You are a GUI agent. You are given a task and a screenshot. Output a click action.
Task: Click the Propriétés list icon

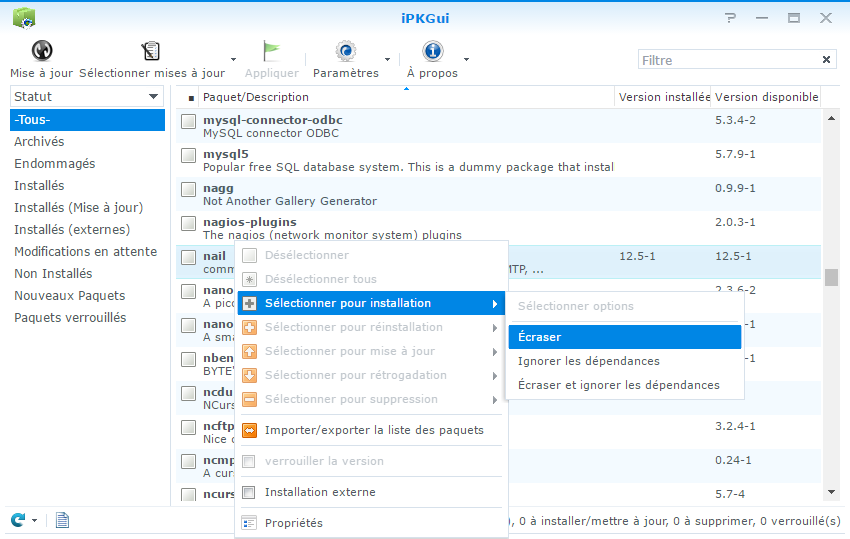[x=249, y=523]
